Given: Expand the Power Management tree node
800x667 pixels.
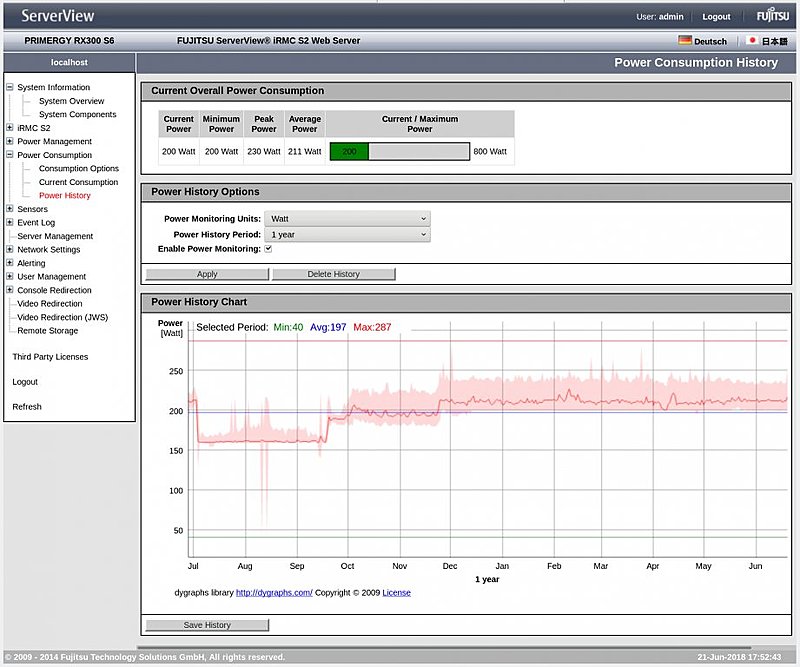Looking at the screenshot, I should pyautogui.click(x=10, y=142).
